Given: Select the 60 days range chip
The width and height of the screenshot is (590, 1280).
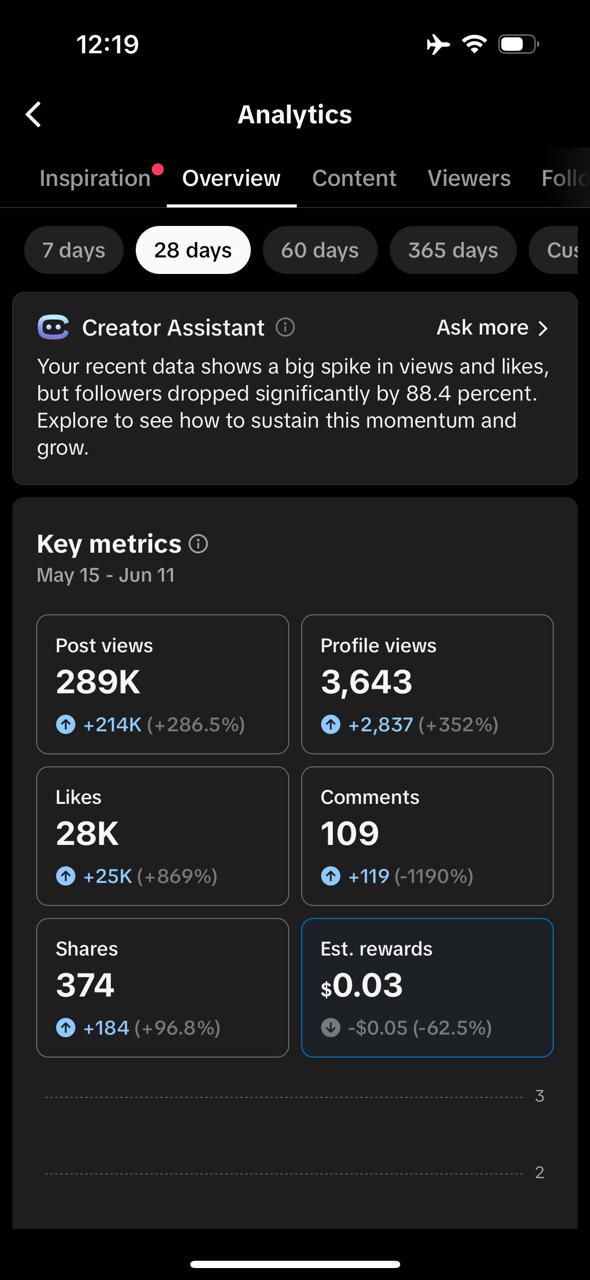Looking at the screenshot, I should point(320,250).
